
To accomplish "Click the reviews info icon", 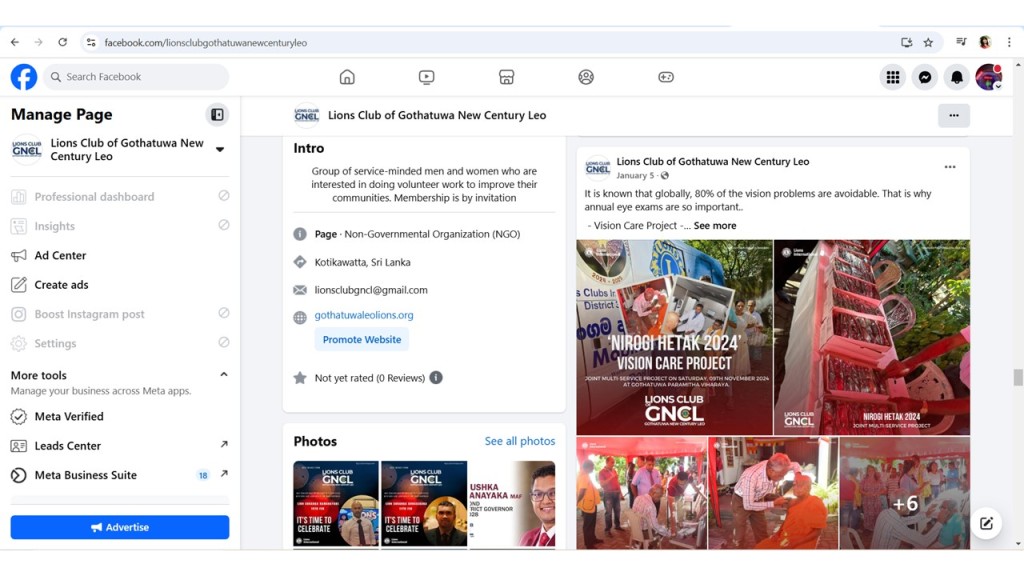I will [436, 377].
